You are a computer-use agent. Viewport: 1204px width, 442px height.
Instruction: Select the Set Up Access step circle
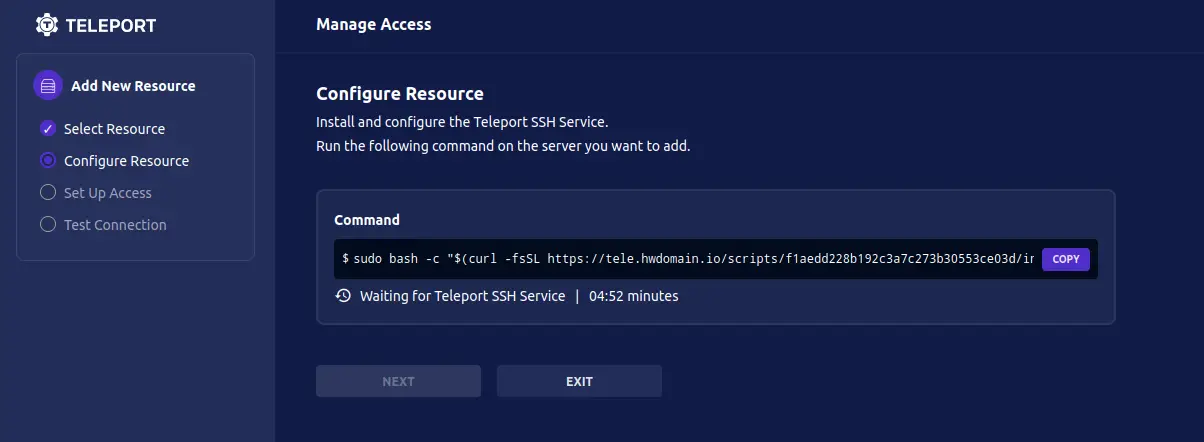click(x=47, y=193)
